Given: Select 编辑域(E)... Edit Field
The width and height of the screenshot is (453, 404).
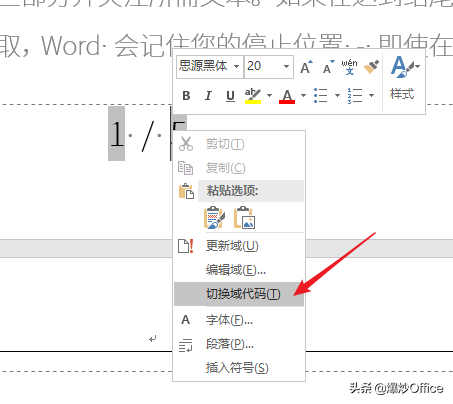Looking at the screenshot, I should [239, 270].
